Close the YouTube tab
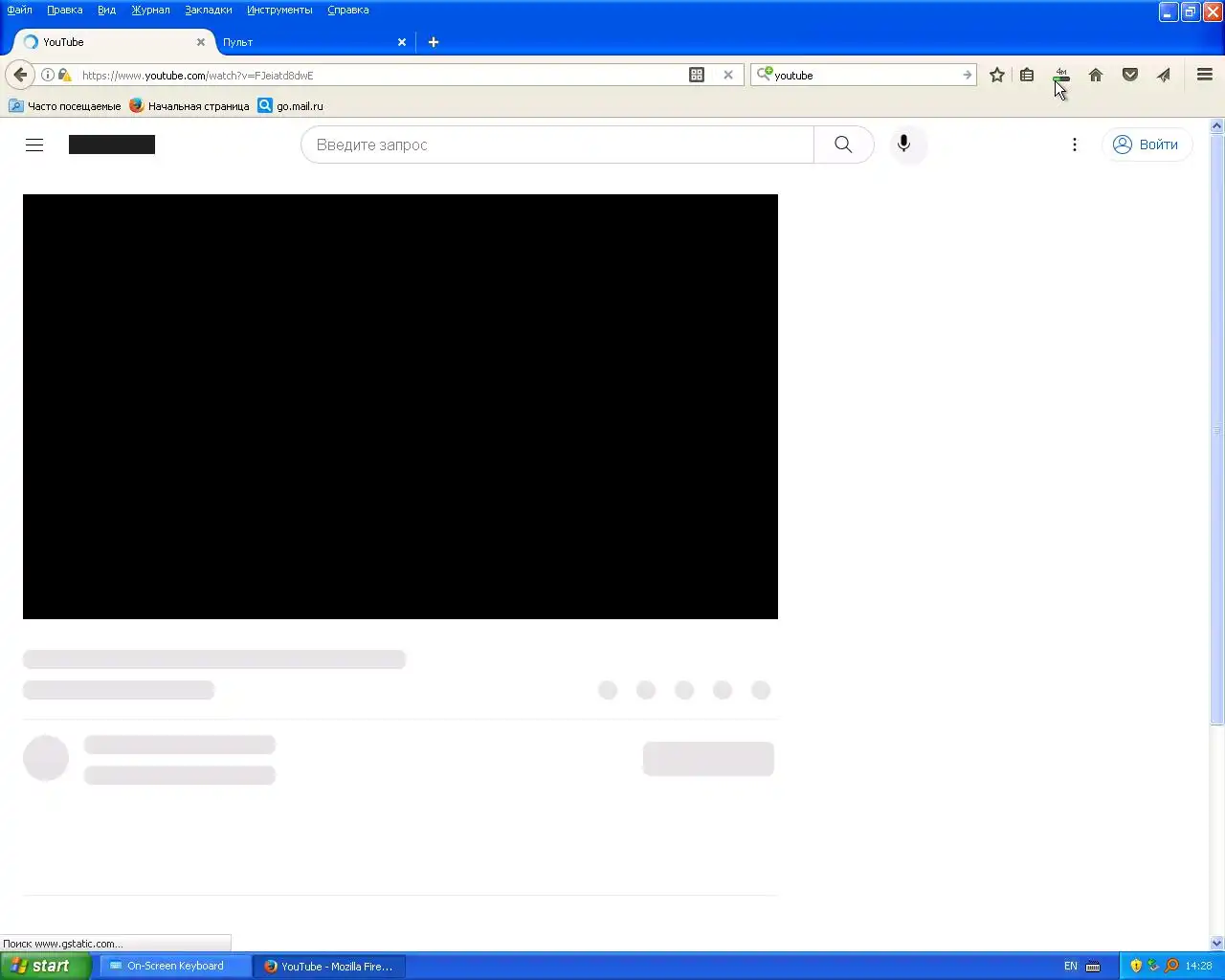This screenshot has height=980, width=1225. click(x=201, y=42)
